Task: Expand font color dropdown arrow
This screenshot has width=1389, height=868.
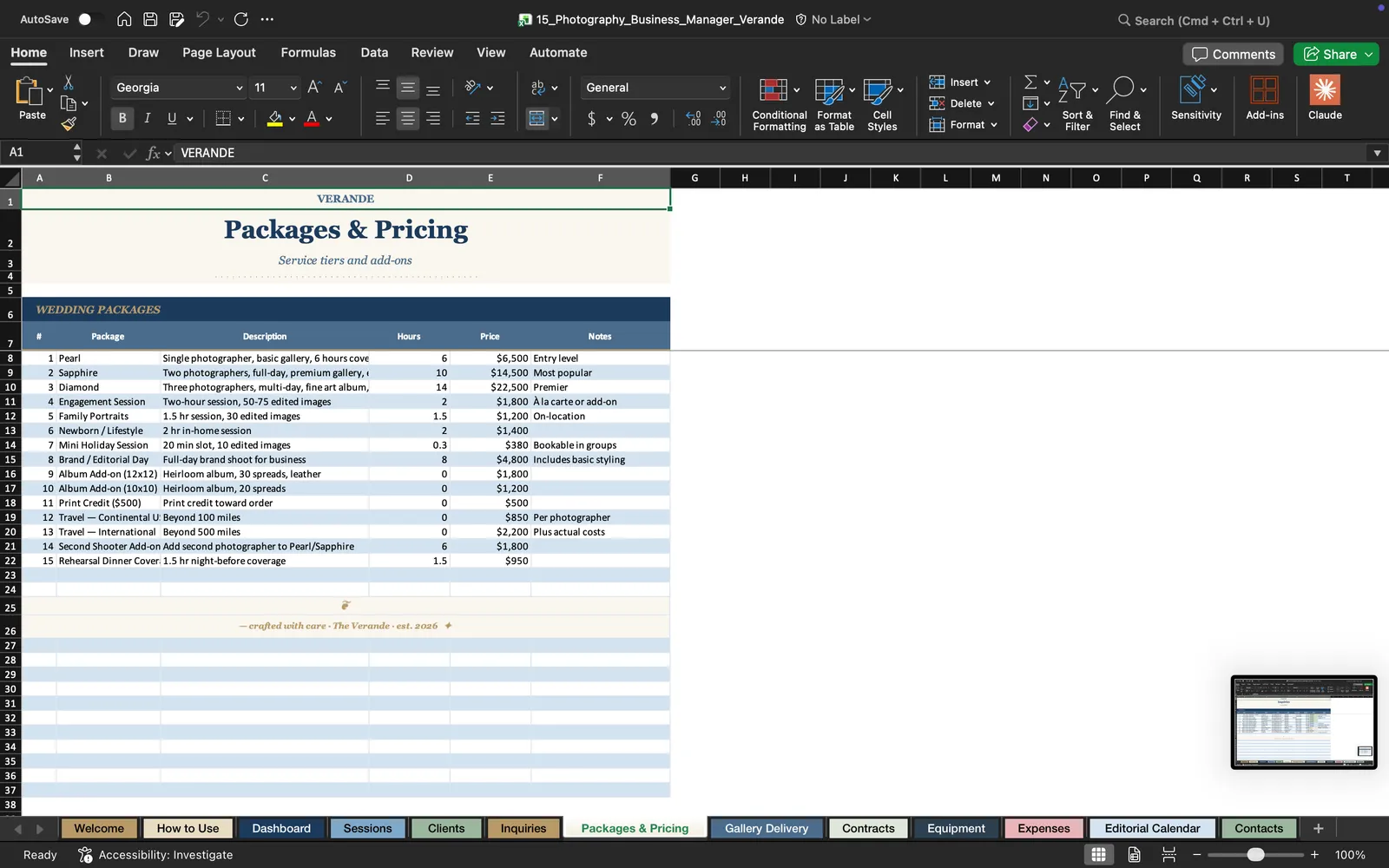Action: (x=328, y=119)
